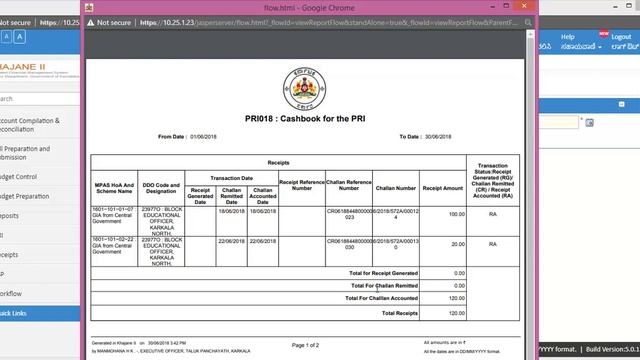Open the Help menu in Khajane
This screenshot has width=640, height=360.
click(x=567, y=37)
